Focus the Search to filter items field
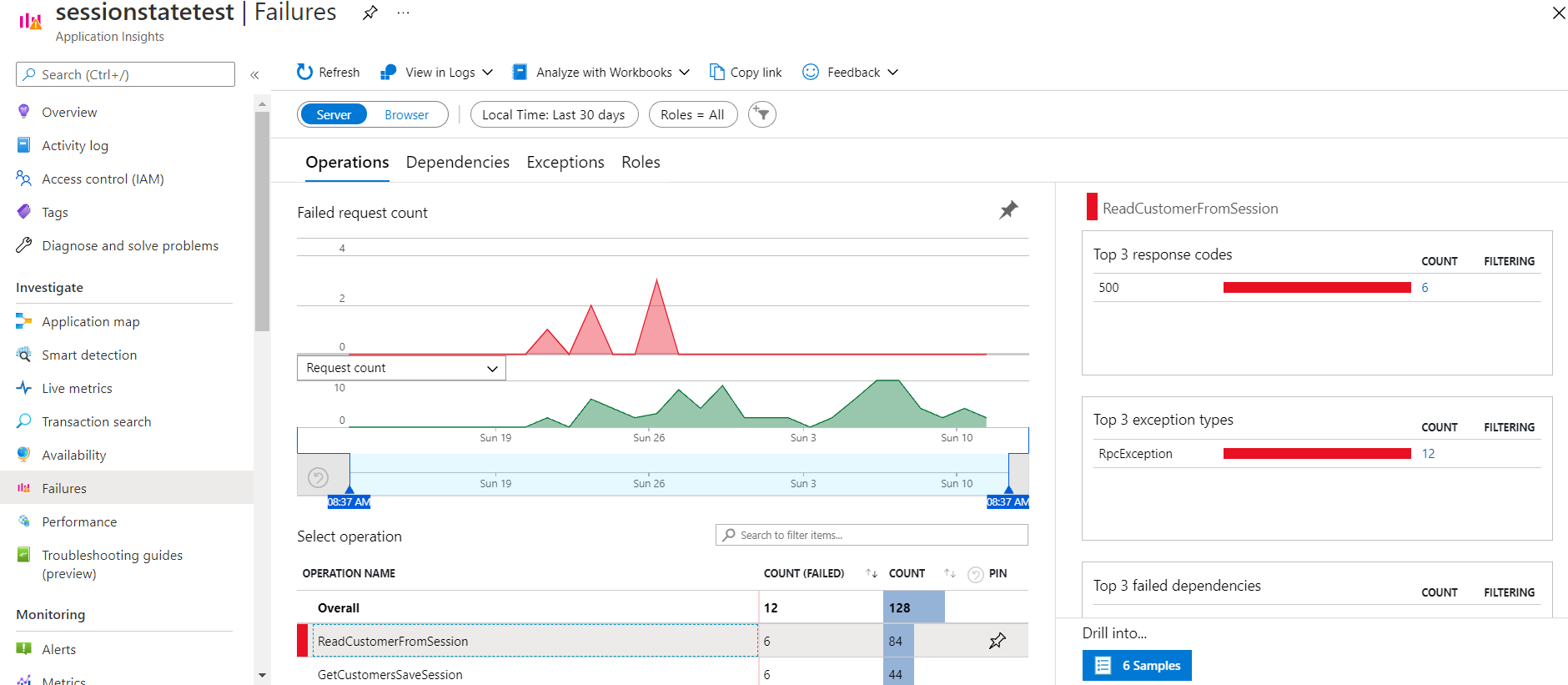This screenshot has height=685, width=1568. [x=872, y=535]
